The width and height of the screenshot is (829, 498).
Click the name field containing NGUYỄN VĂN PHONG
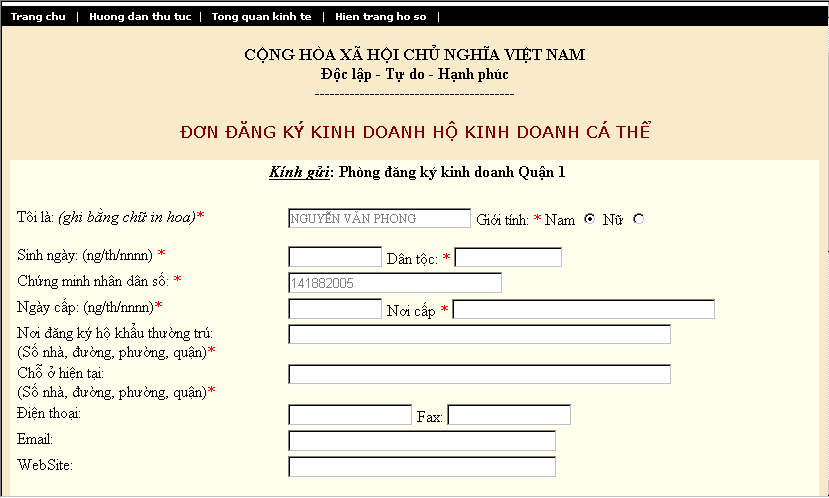(379, 218)
